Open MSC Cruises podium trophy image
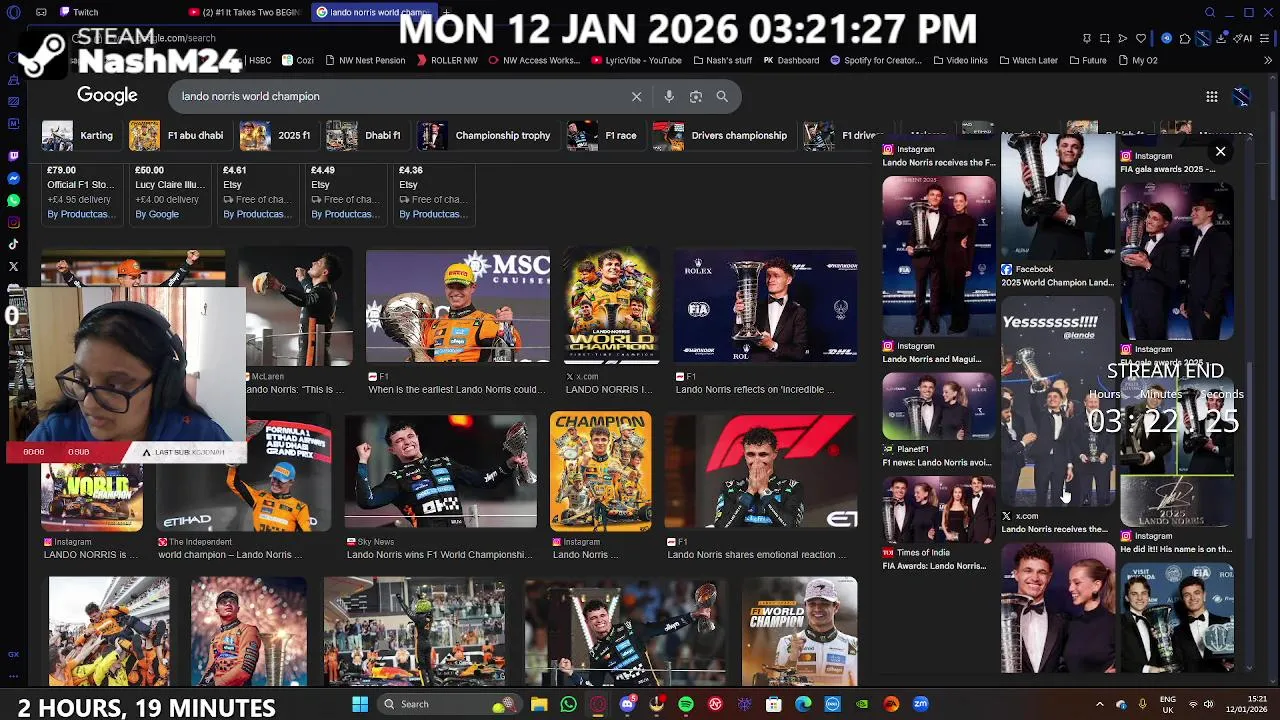Viewport: 1280px width, 720px height. [458, 306]
